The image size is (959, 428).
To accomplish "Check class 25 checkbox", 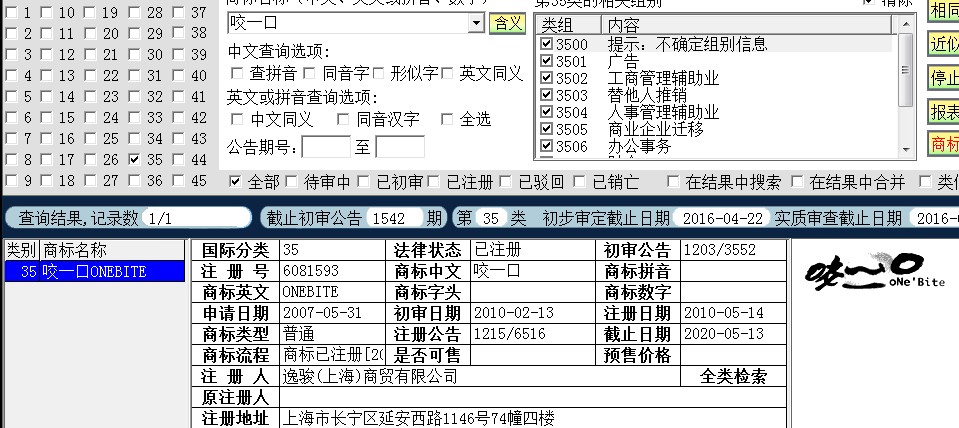I will pos(91,139).
